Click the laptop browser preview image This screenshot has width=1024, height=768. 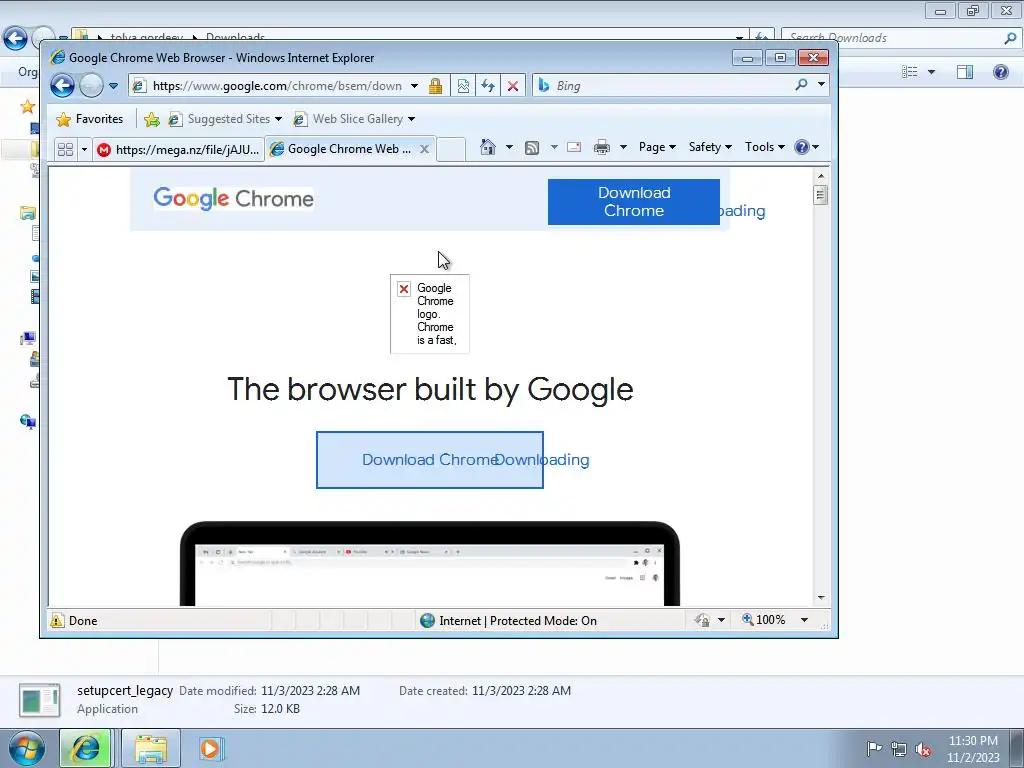[x=430, y=564]
